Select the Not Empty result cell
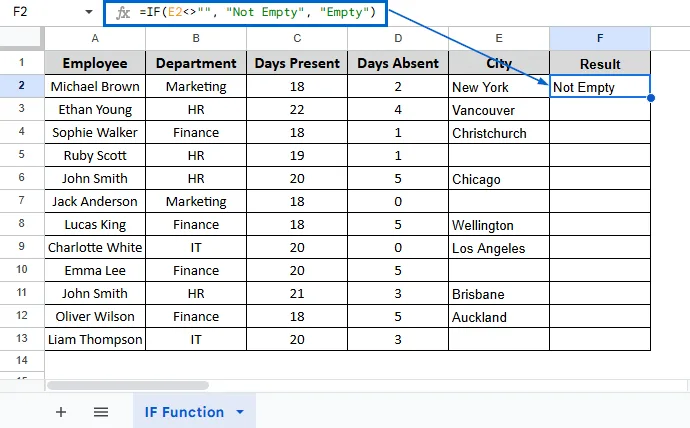This screenshot has width=690, height=428. (x=600, y=86)
